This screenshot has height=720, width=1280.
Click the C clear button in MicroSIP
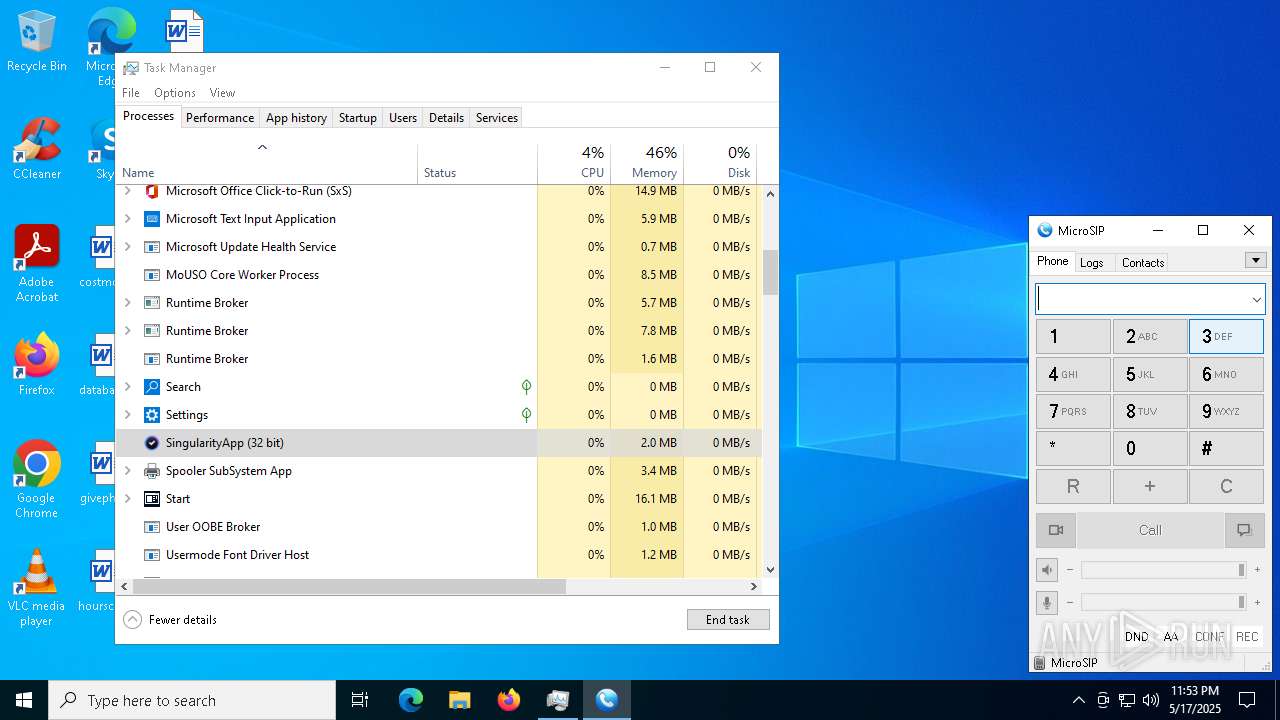[x=1226, y=486]
